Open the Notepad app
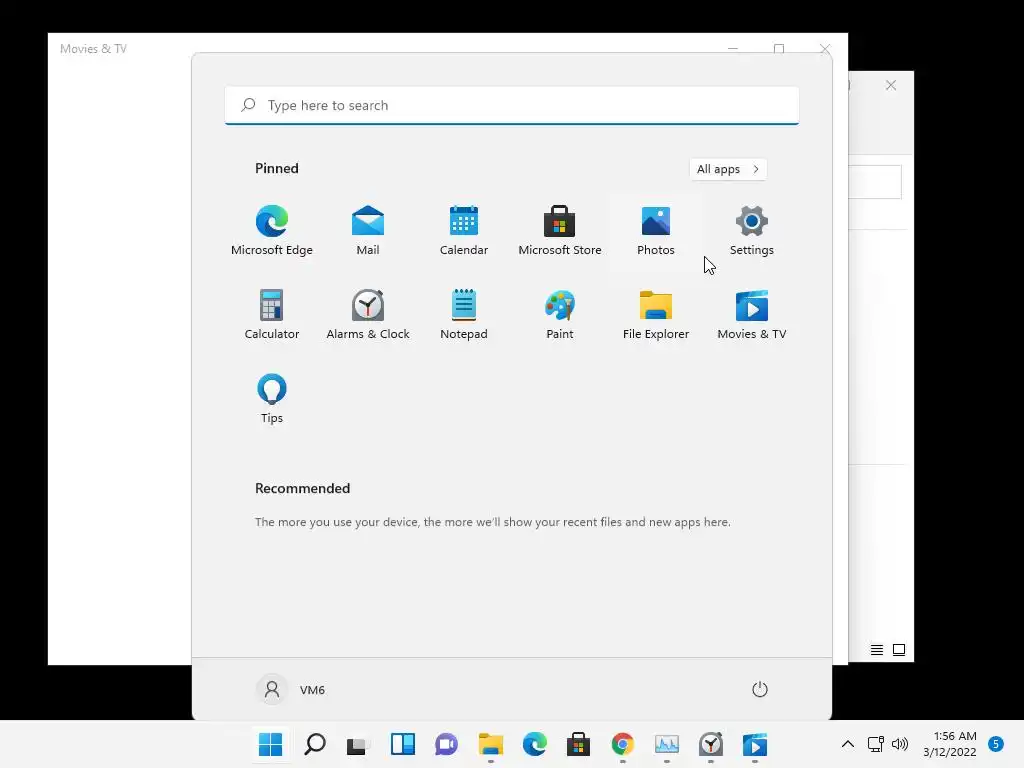The height and width of the screenshot is (768, 1024). coord(464,314)
